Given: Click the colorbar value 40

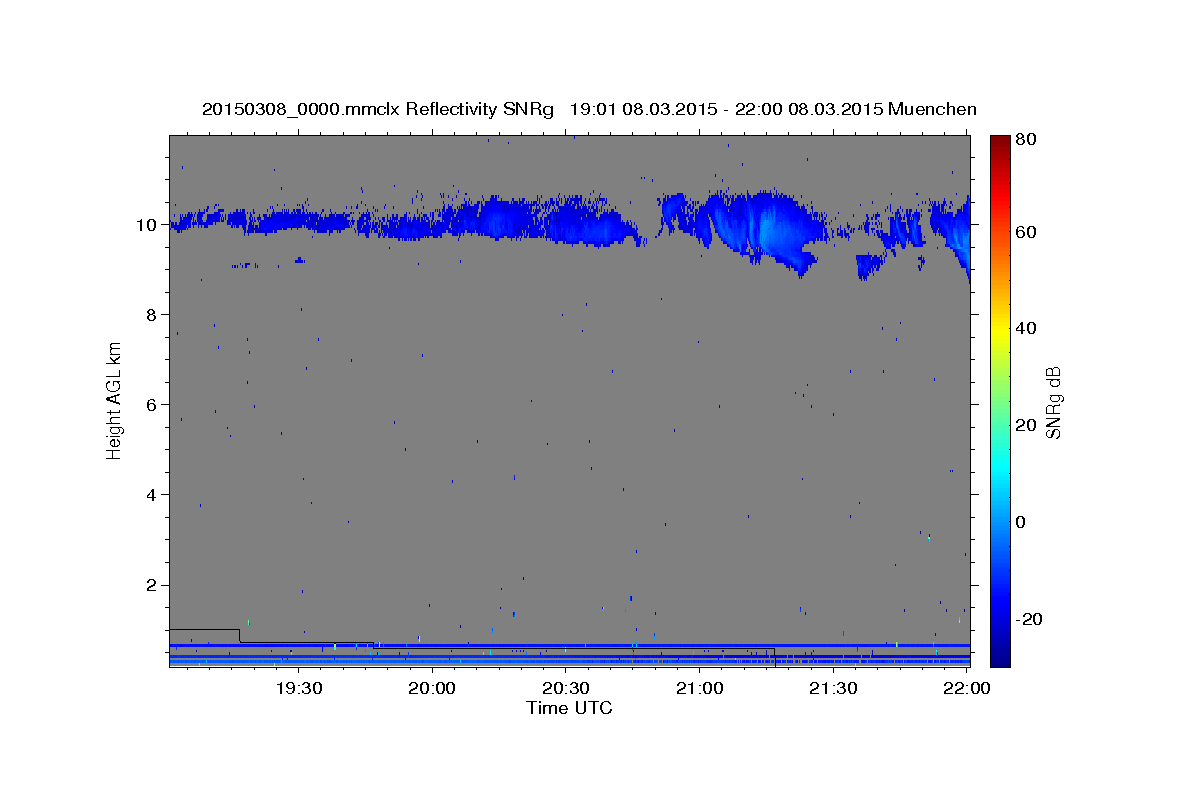Looking at the screenshot, I should pyautogui.click(x=1025, y=328).
